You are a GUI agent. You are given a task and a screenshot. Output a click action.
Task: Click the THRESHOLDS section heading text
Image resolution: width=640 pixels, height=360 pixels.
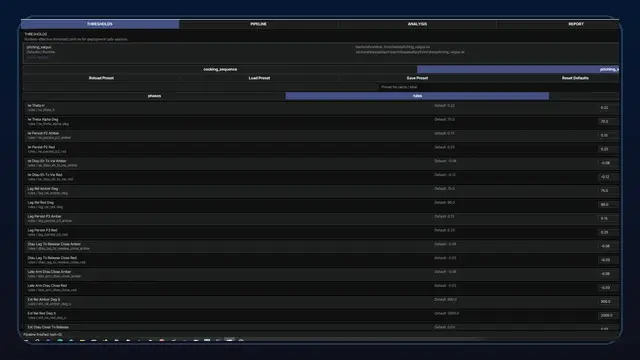36,34
